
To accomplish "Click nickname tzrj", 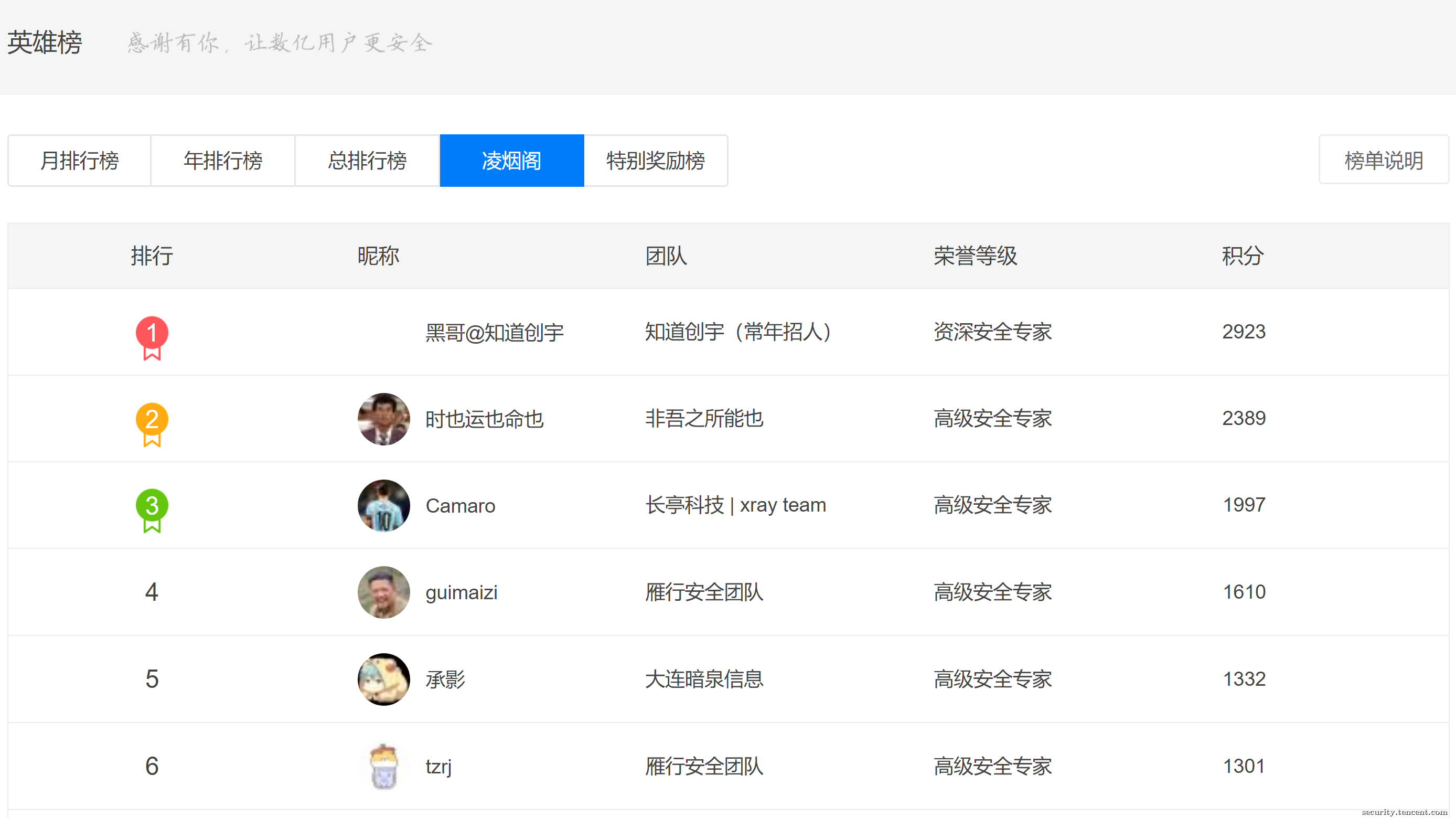I will [x=438, y=766].
